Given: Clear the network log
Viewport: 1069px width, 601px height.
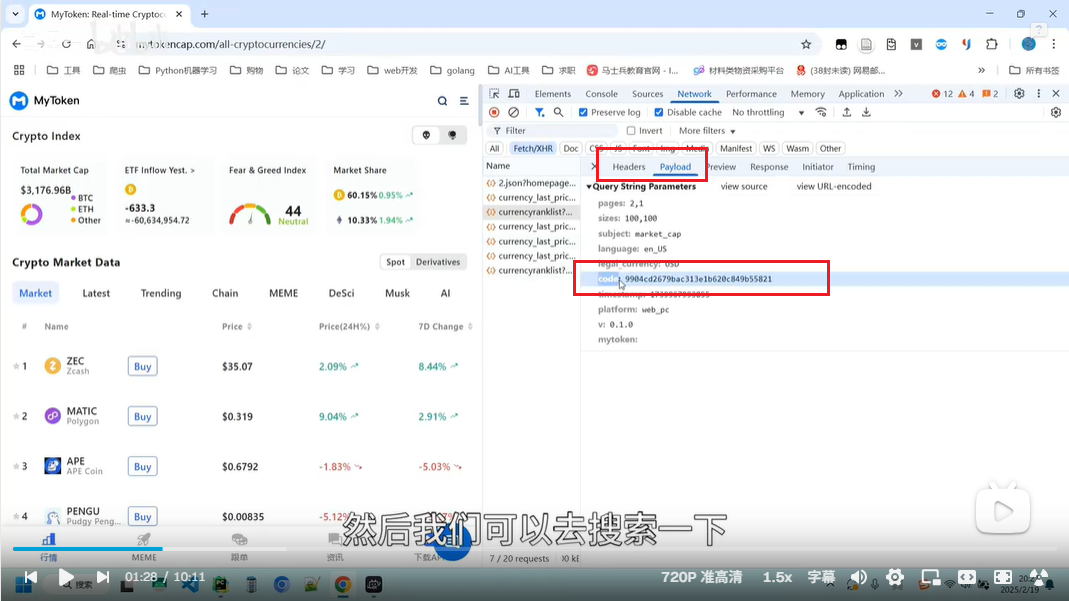Looking at the screenshot, I should [x=513, y=113].
